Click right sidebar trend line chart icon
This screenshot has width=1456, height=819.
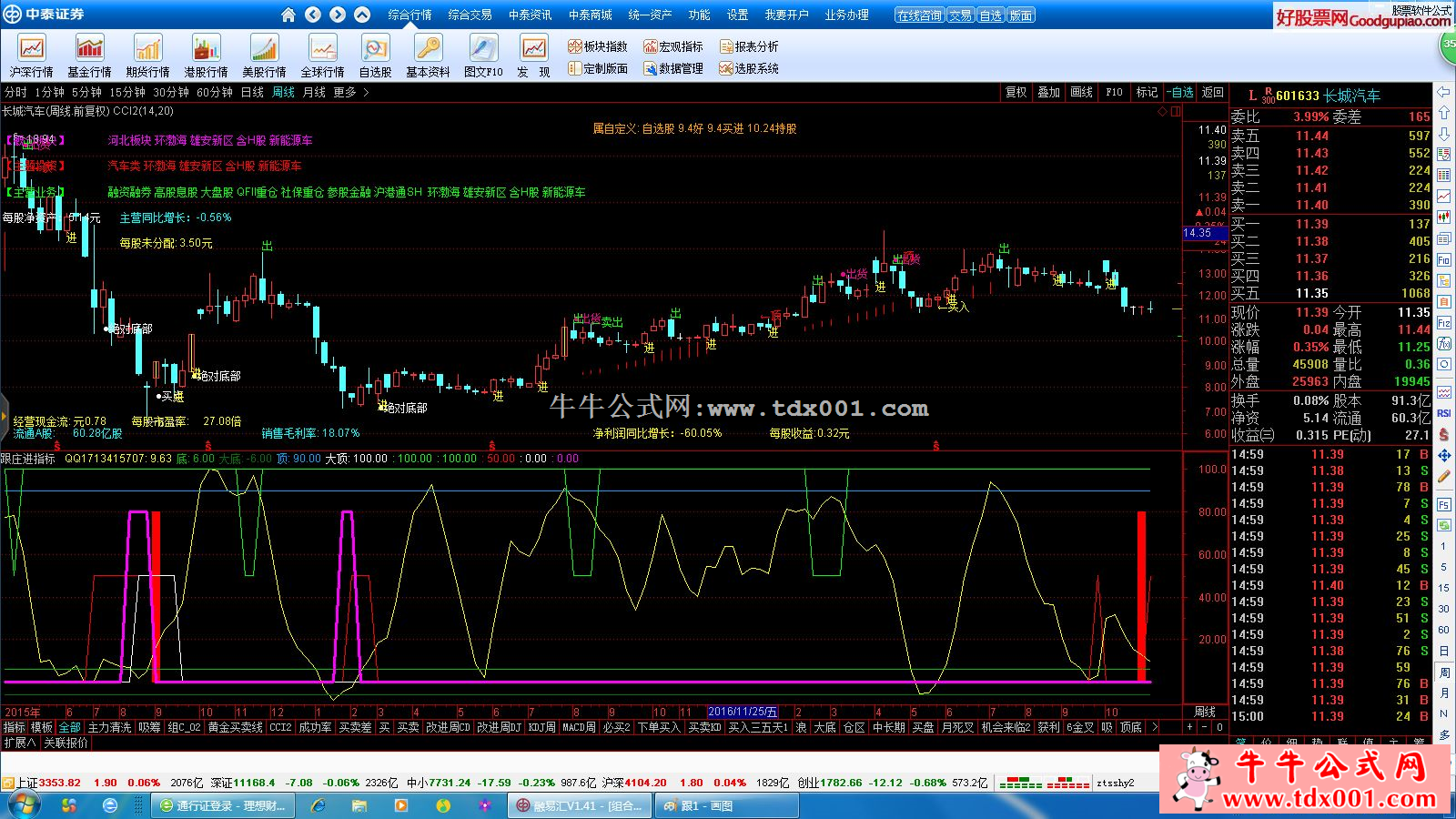[x=1444, y=197]
